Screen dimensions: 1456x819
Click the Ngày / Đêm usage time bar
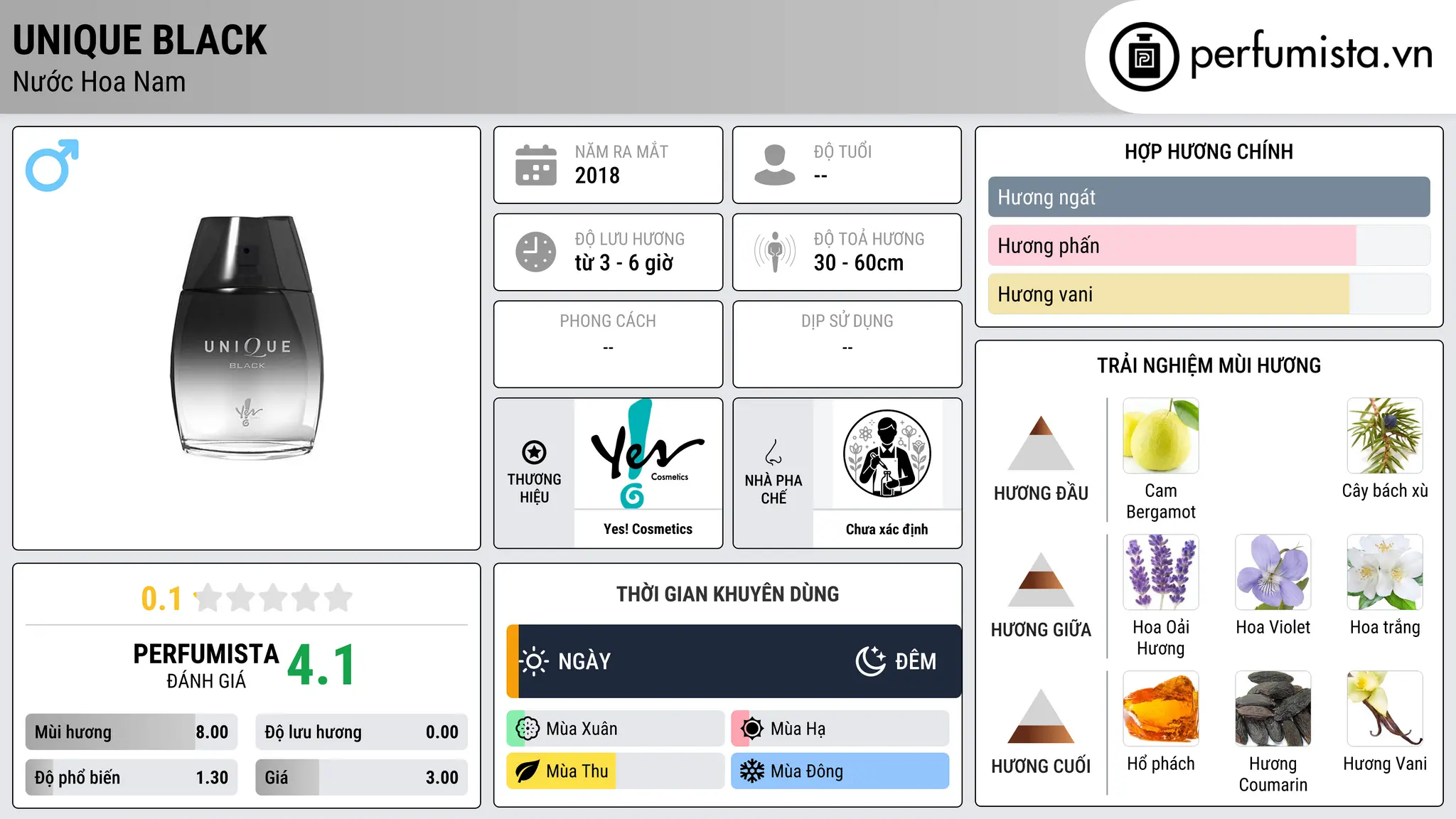(x=734, y=661)
